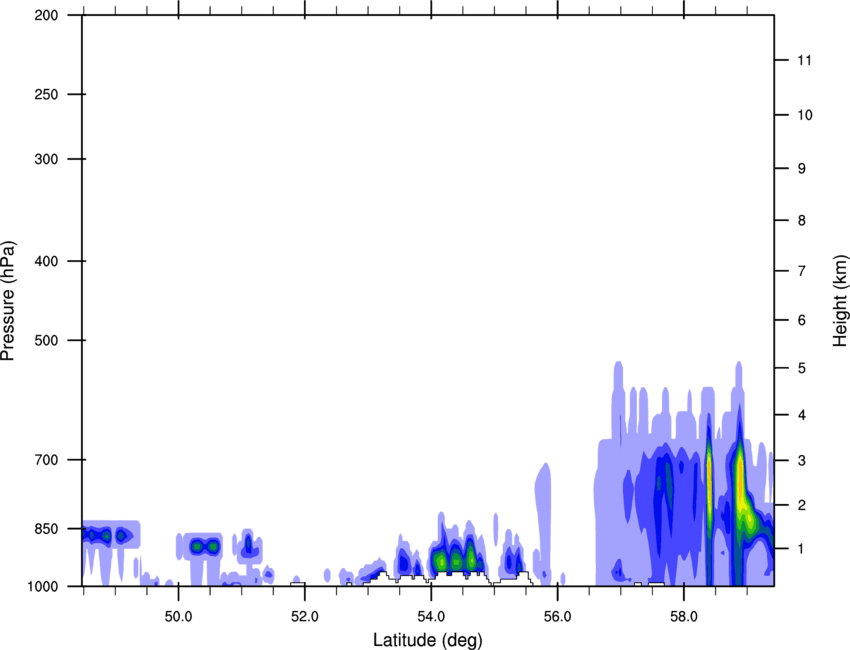Click the 200 pressure tick label
Viewport: 850px width, 650px height.
point(46,15)
